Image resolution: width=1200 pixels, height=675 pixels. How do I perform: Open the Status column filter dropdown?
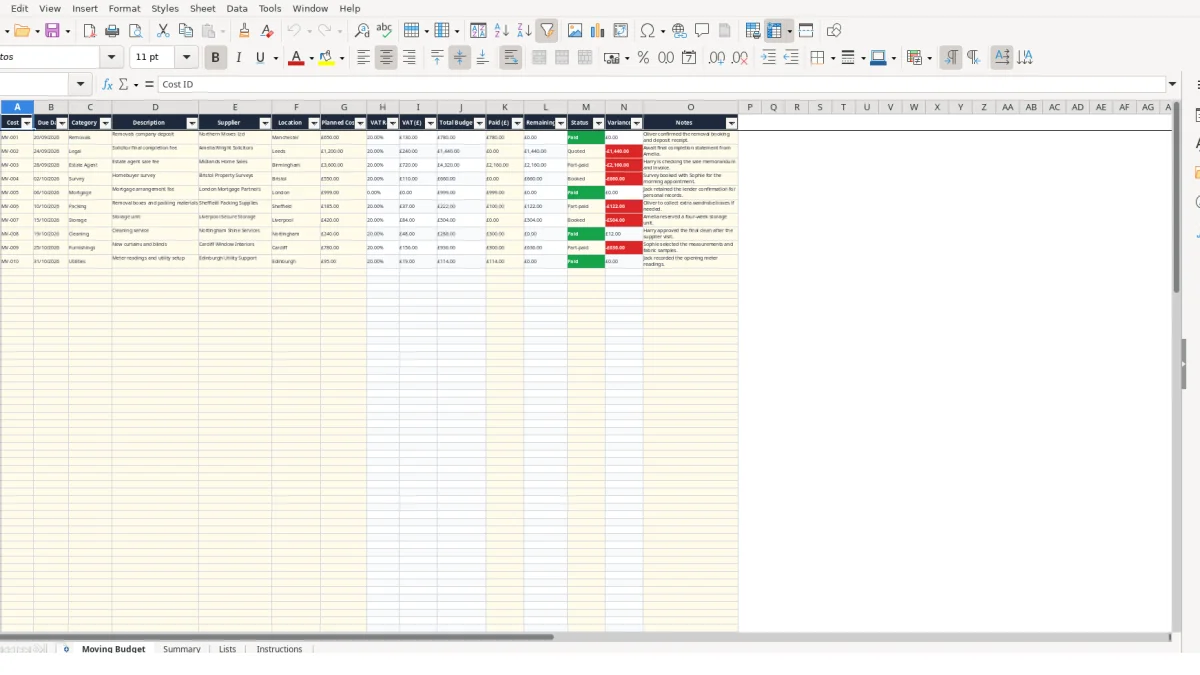point(599,123)
